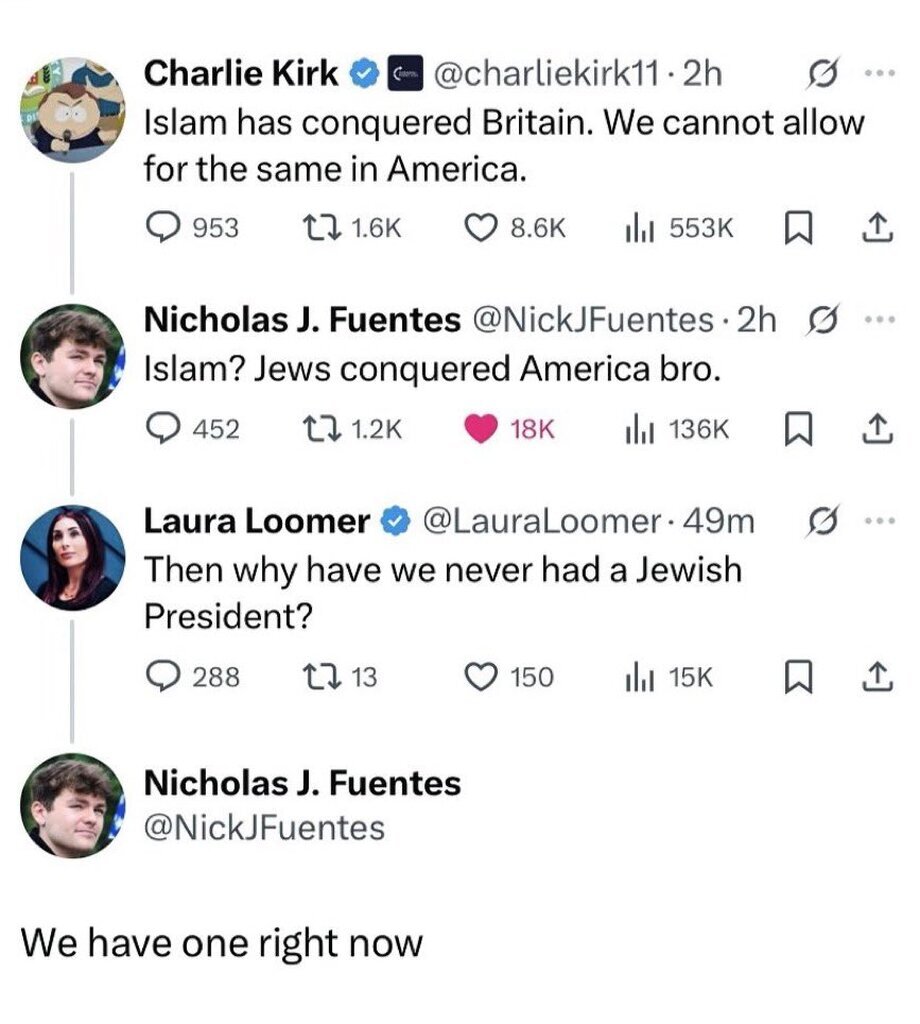Like Charlie Kirk's tweet with 8.6K likes
920x1024 pixels.
484,227
